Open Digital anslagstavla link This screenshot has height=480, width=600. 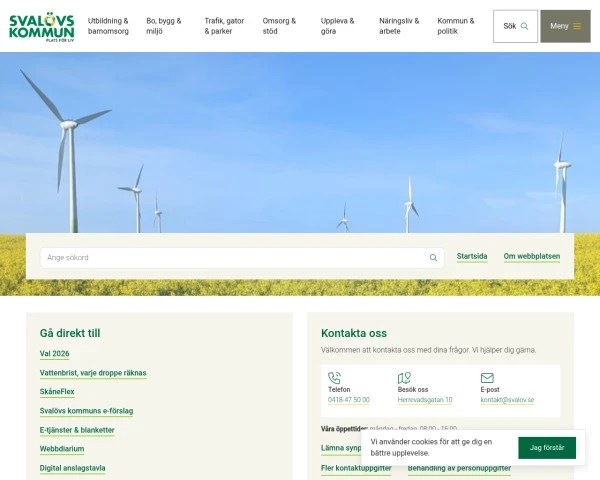tap(72, 468)
